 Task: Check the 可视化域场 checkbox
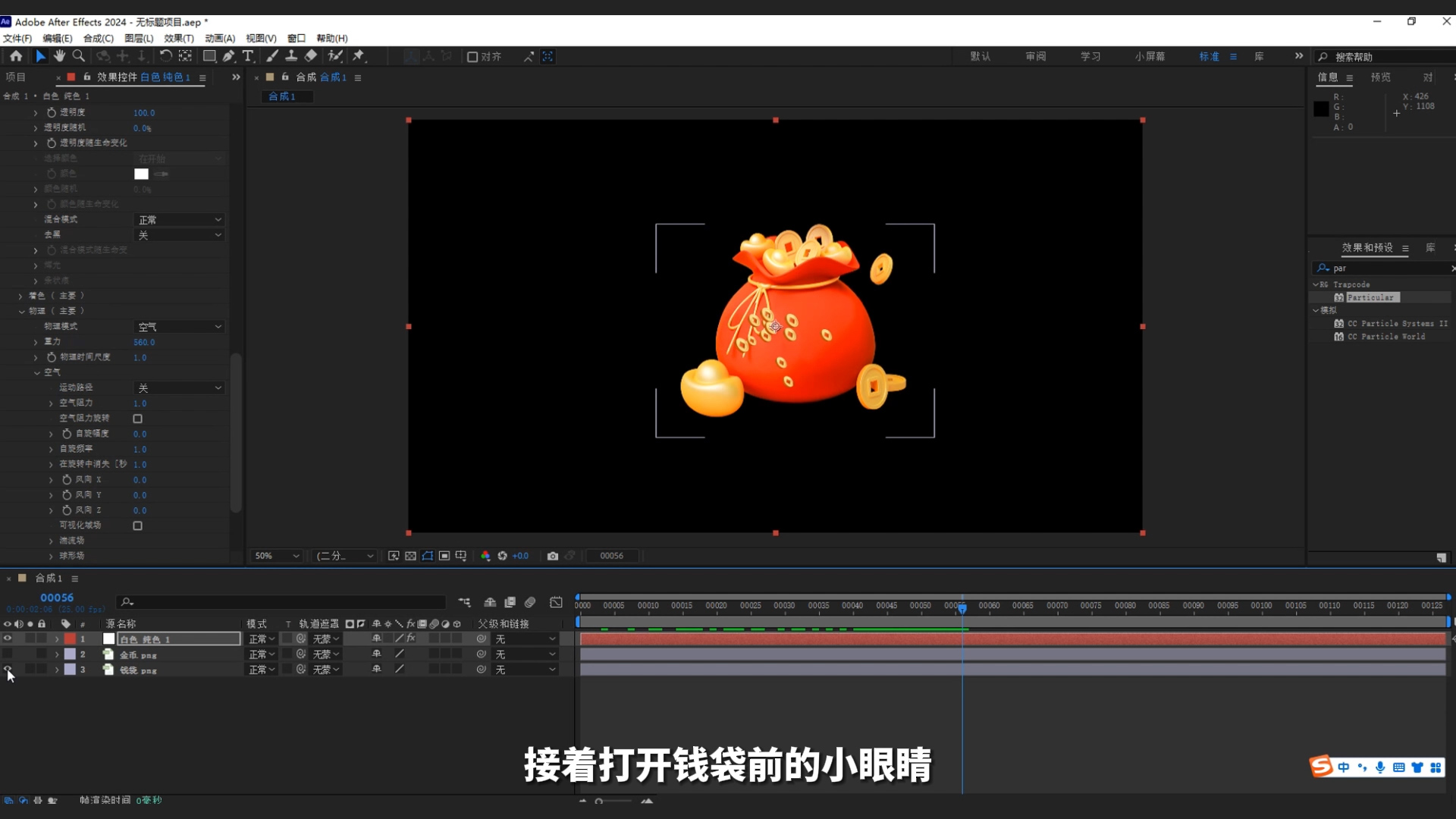pos(137,525)
